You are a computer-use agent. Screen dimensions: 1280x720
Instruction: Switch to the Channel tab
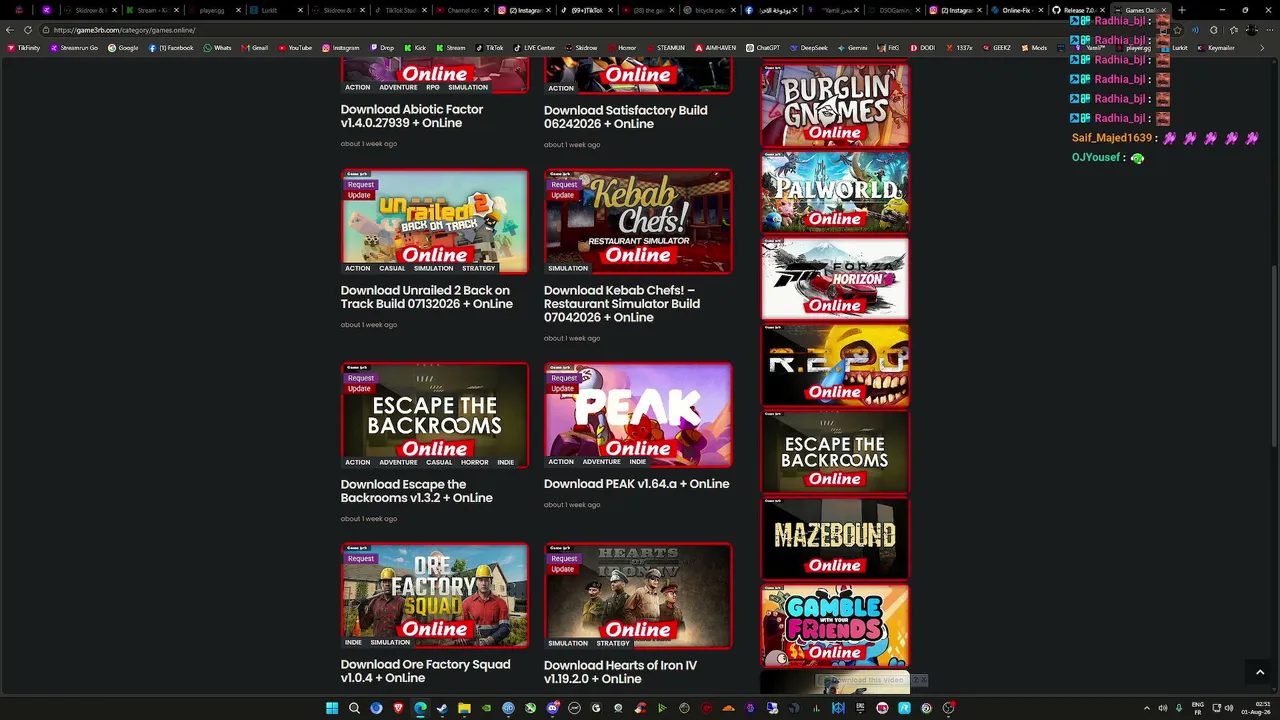(461, 10)
